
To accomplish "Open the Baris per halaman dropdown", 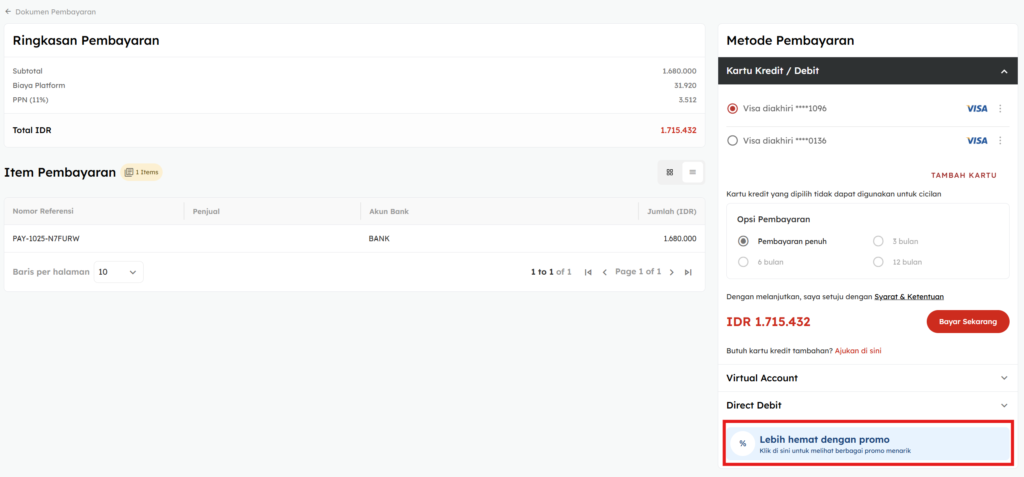I will (x=118, y=272).
